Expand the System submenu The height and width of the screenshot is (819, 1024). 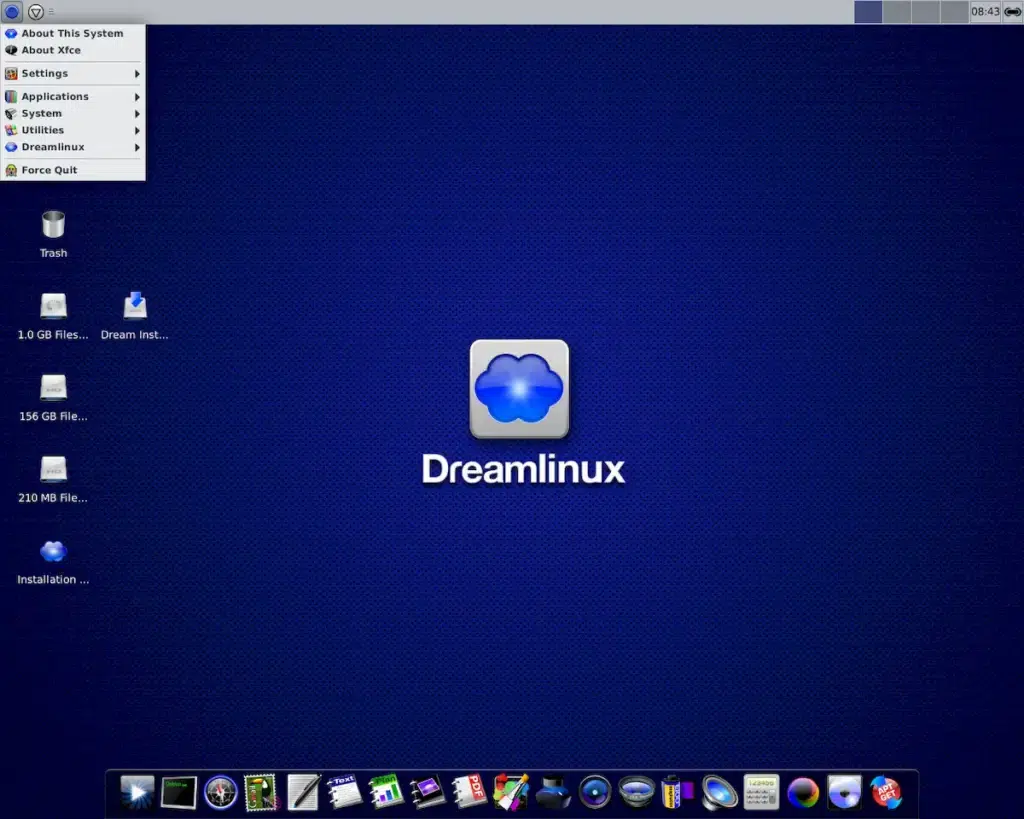point(72,114)
